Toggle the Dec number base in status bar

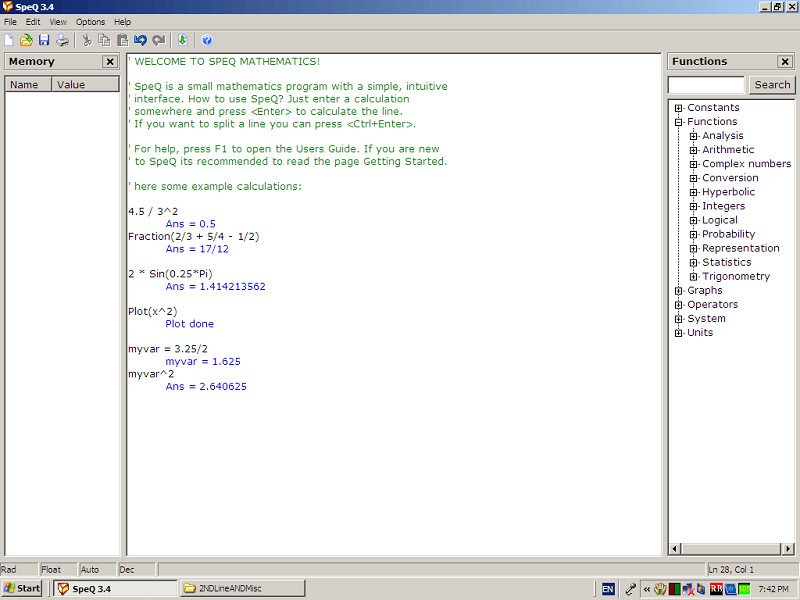click(127, 569)
